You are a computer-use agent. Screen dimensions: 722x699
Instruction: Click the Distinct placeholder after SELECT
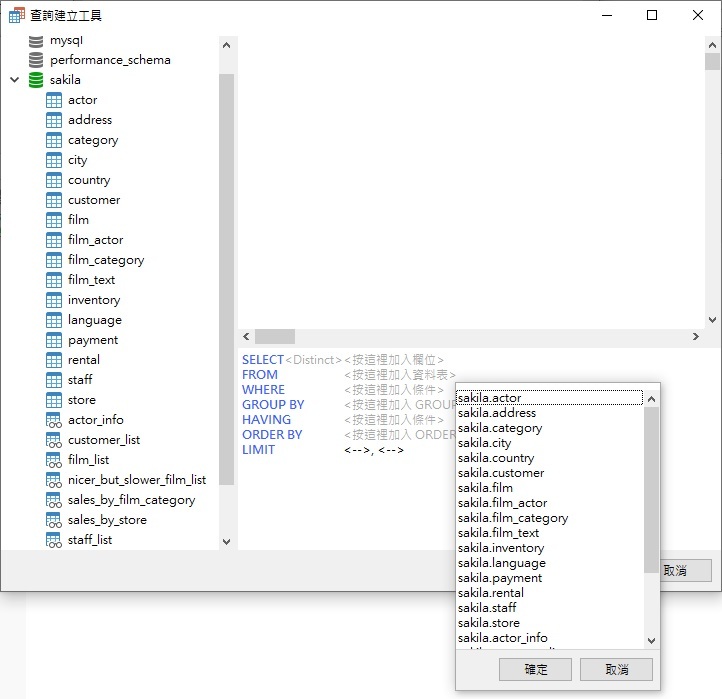click(314, 360)
